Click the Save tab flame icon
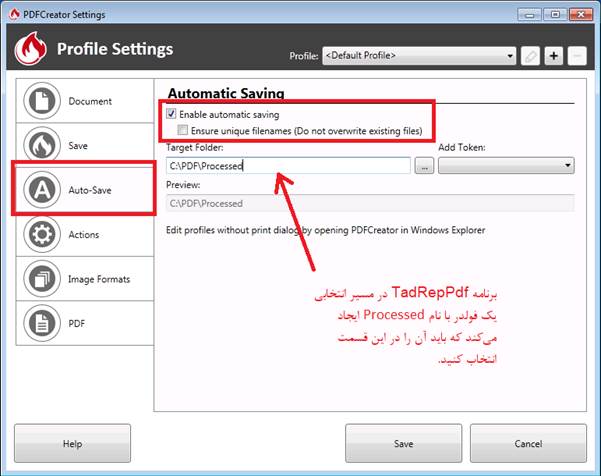The image size is (601, 476). (x=42, y=146)
